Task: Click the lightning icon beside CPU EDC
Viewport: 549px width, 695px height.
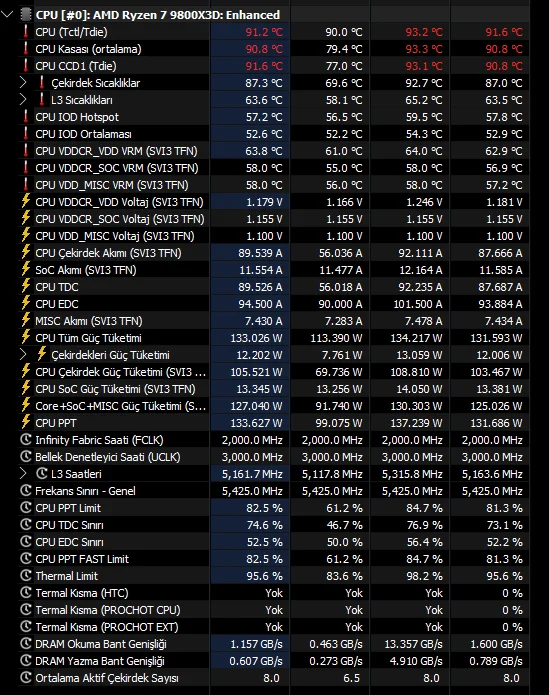Action: [x=26, y=303]
